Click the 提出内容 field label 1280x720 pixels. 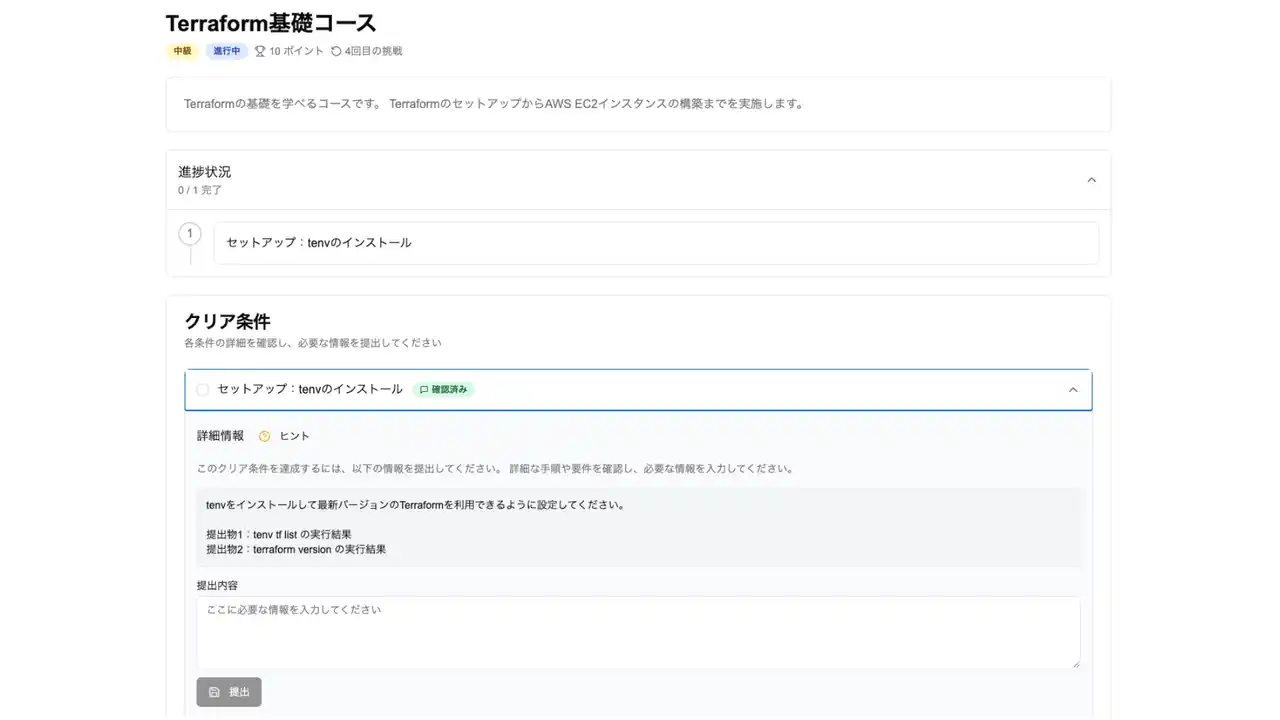(217, 585)
